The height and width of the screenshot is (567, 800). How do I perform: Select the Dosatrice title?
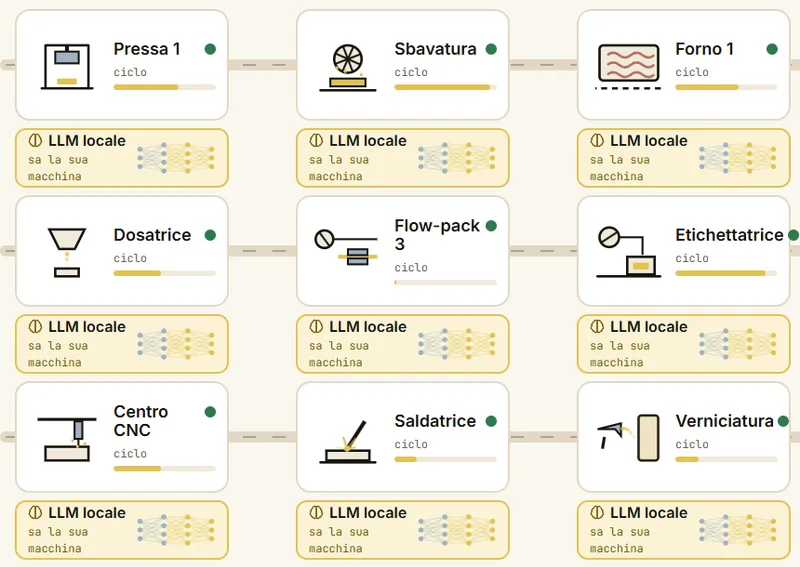click(152, 235)
